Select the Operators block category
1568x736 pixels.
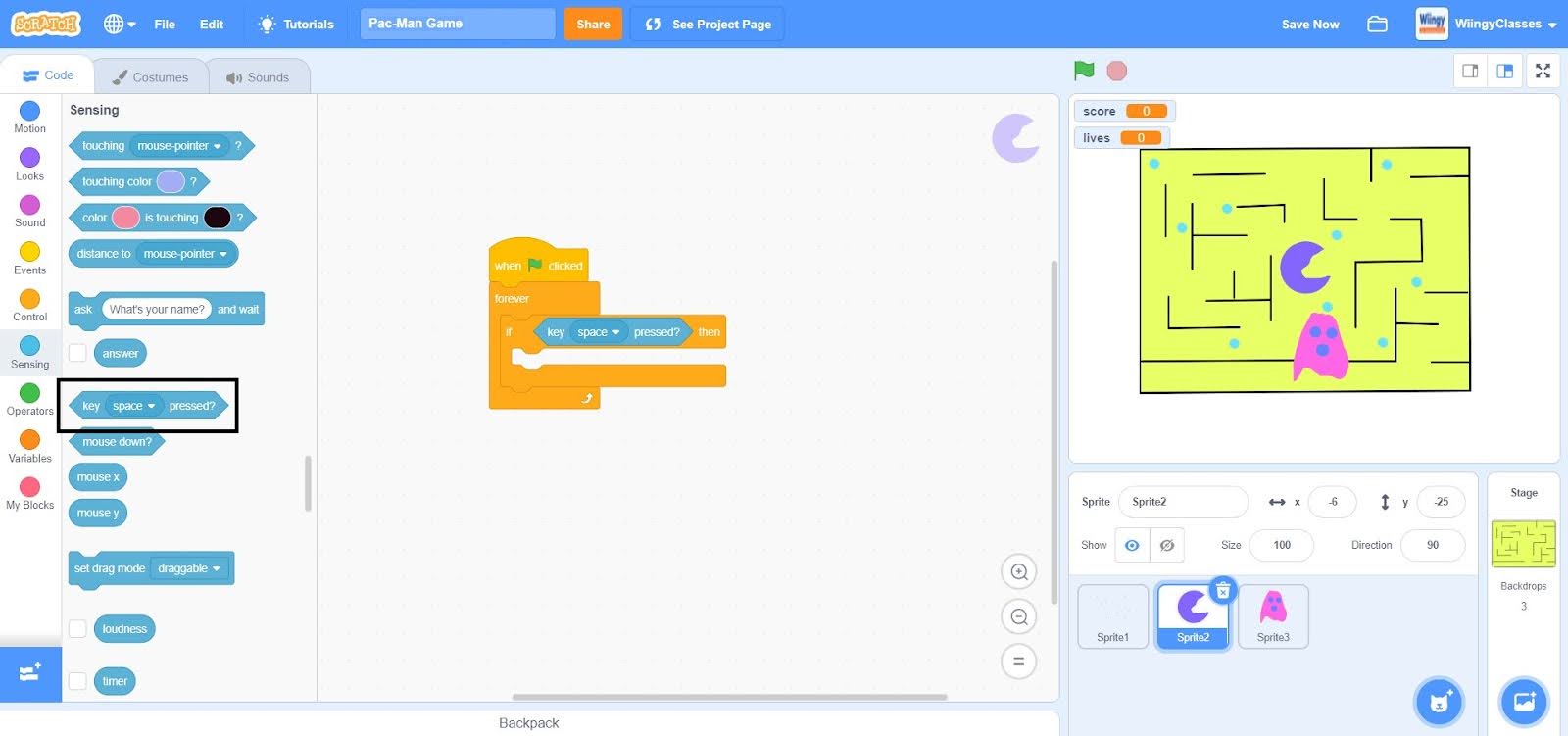(29, 400)
